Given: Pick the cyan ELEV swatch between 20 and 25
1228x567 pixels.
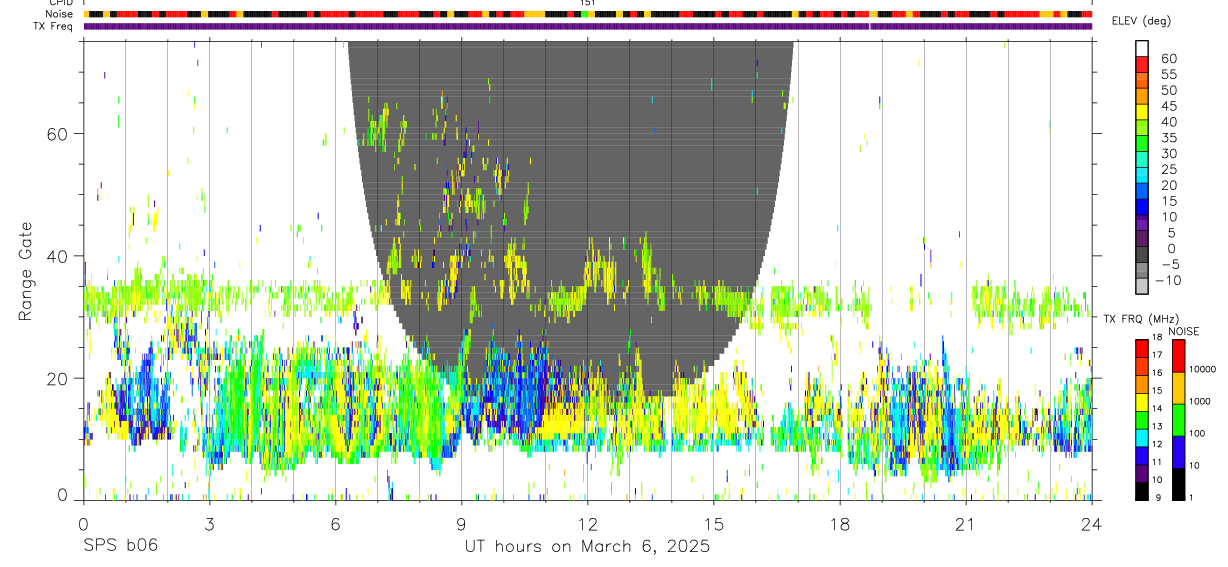Looking at the screenshot, I should tap(1142, 176).
